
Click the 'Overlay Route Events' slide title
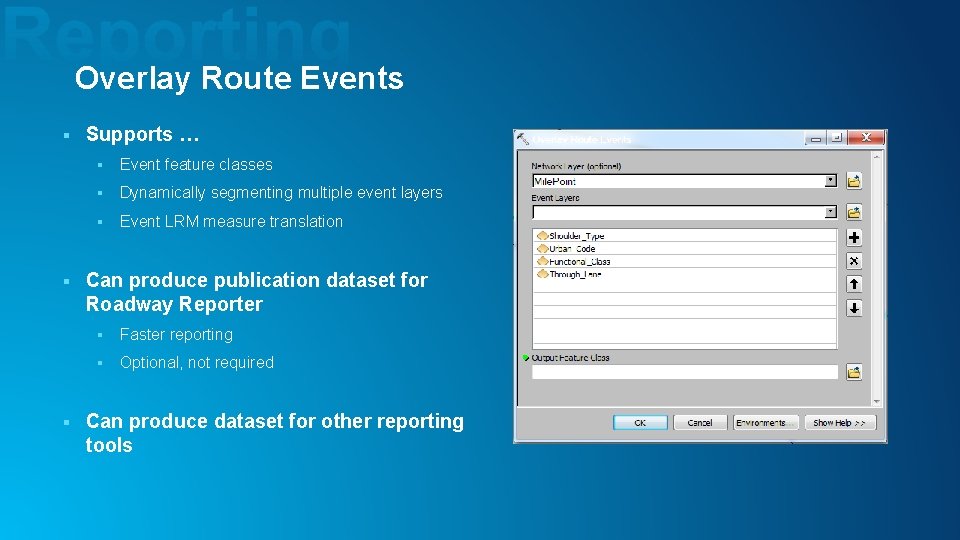click(x=239, y=79)
